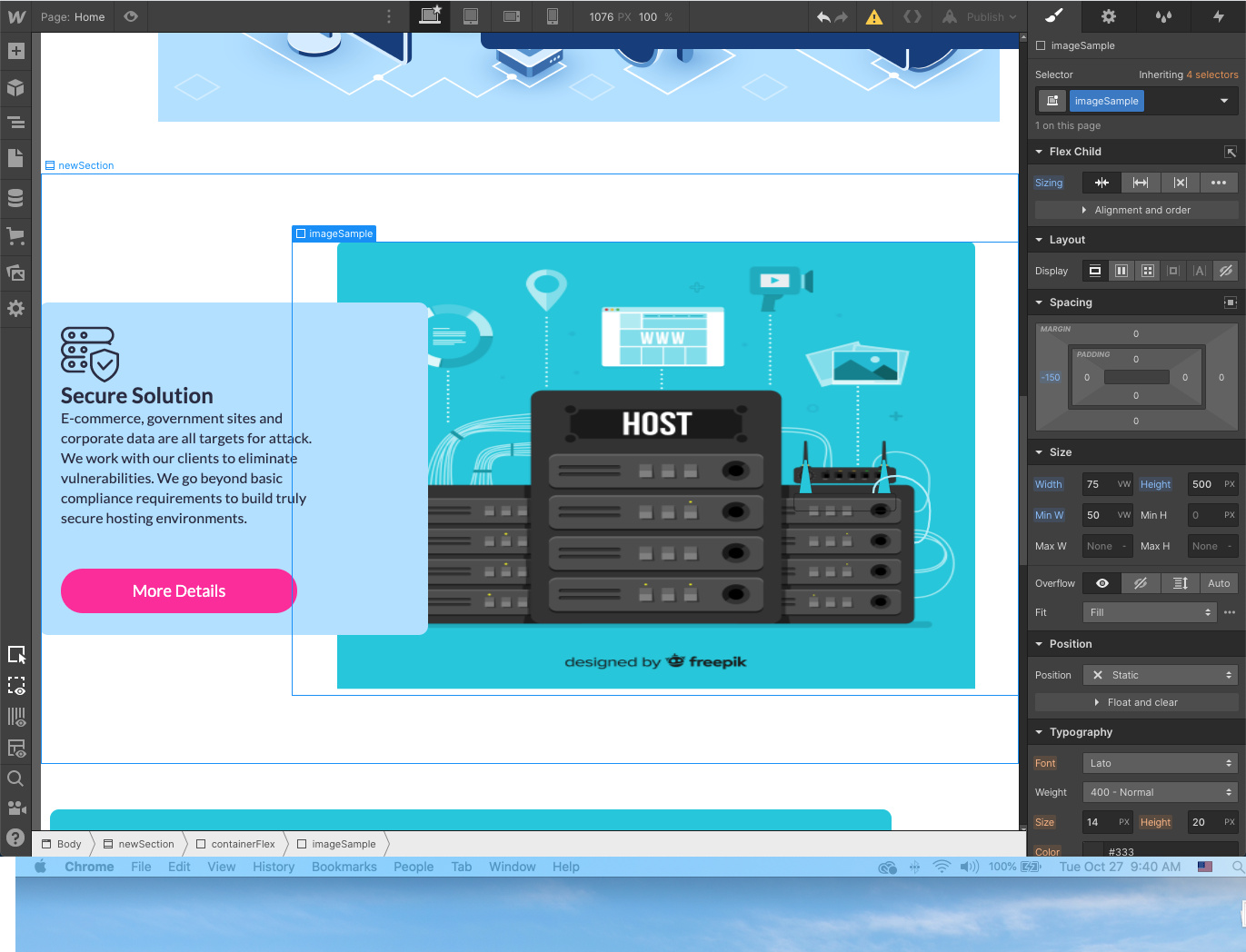Click the imageSample class selector tag

[x=1106, y=101]
